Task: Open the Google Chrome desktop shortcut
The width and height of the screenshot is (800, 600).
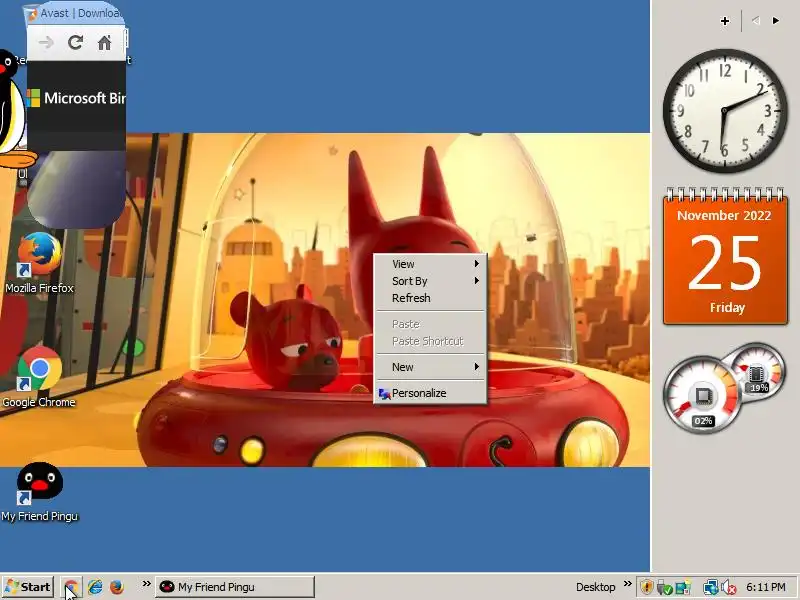Action: [39, 377]
